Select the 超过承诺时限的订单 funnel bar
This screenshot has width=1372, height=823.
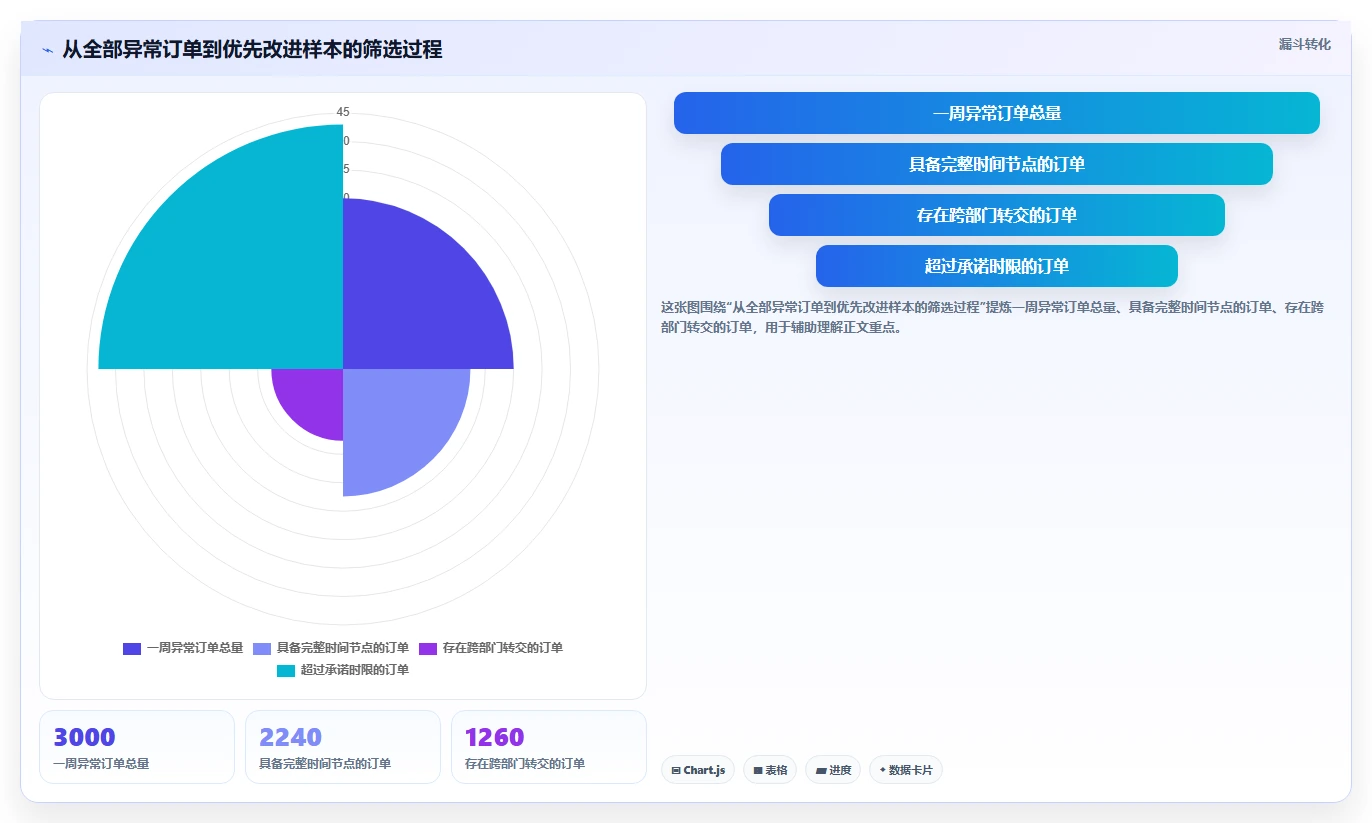coord(997,266)
